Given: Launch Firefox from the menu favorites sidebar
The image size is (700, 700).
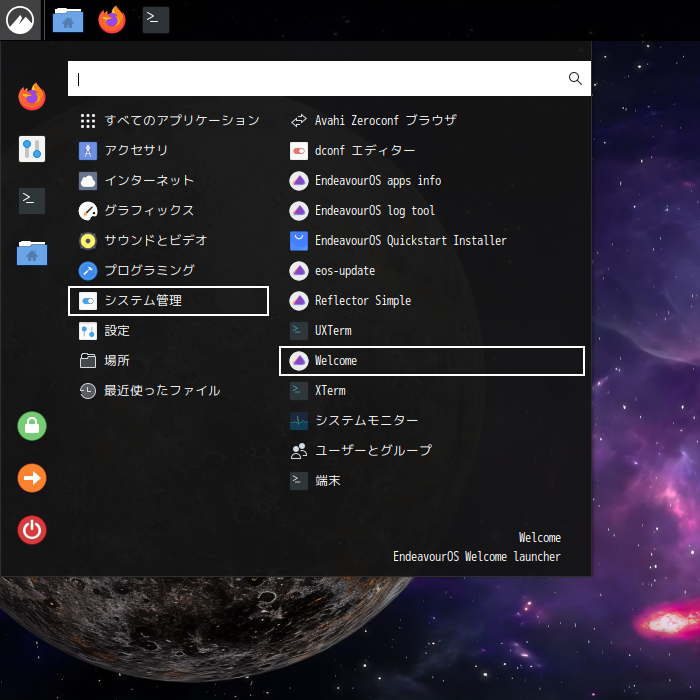Looking at the screenshot, I should tap(32, 97).
